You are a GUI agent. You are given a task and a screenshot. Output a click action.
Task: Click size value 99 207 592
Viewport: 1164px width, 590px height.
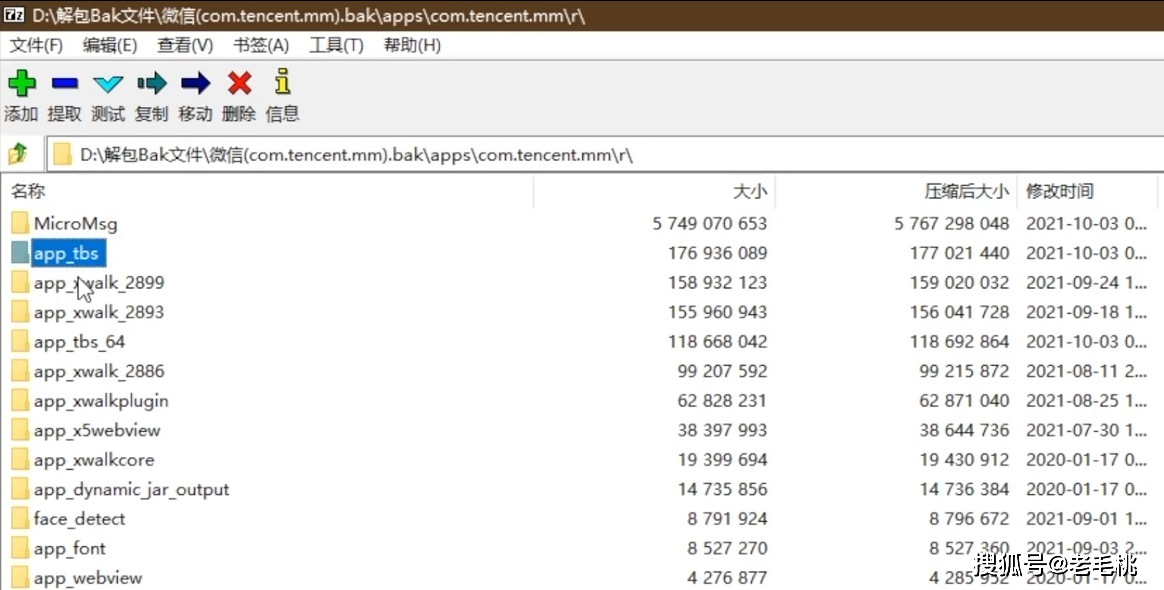(722, 371)
